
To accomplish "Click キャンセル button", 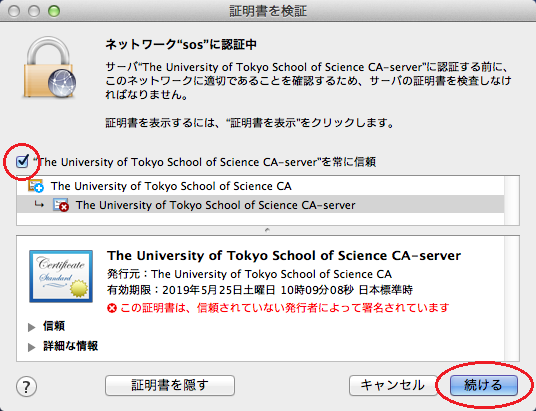I will pos(393,385).
